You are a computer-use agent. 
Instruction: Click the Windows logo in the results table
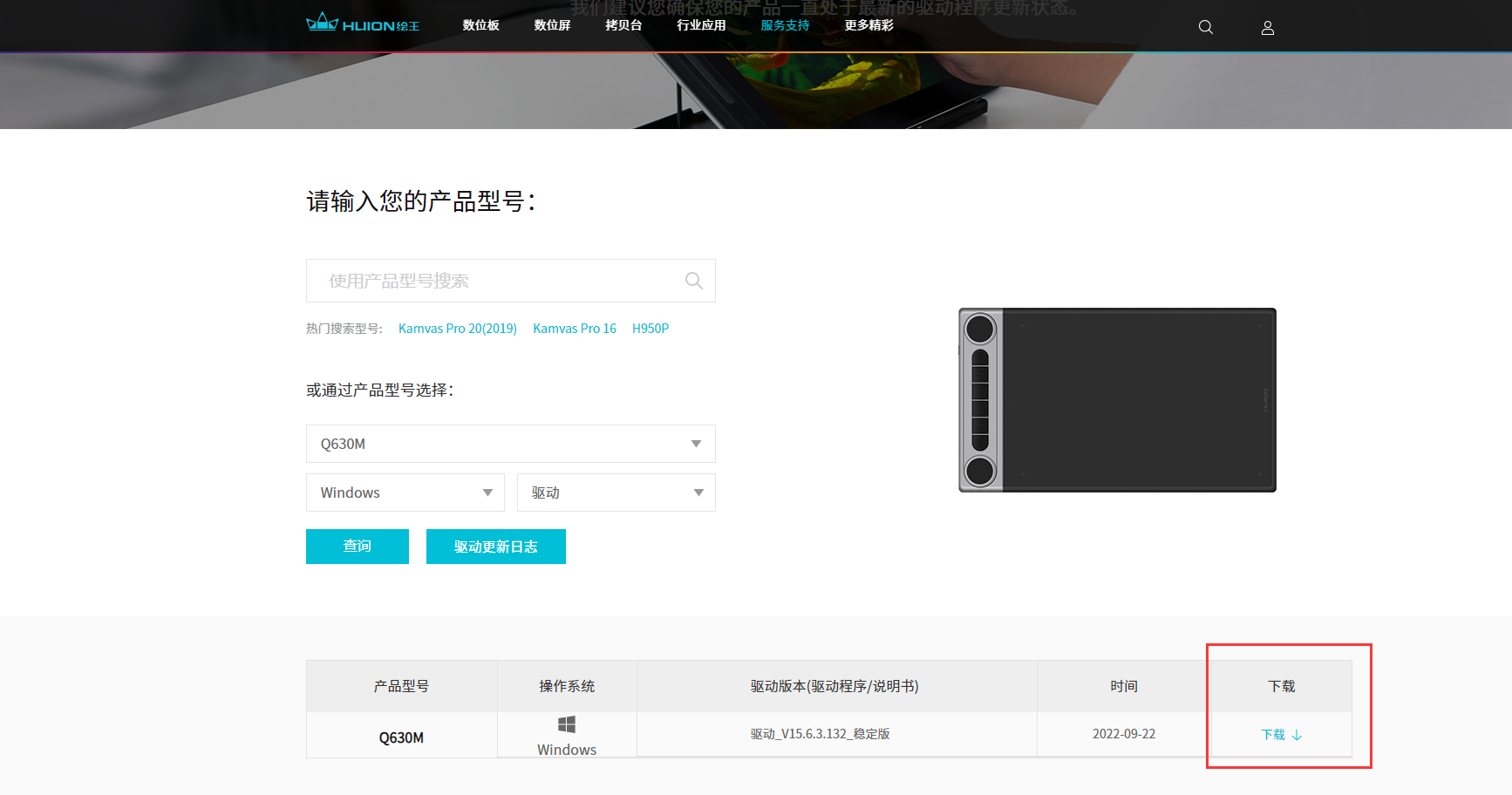click(567, 724)
